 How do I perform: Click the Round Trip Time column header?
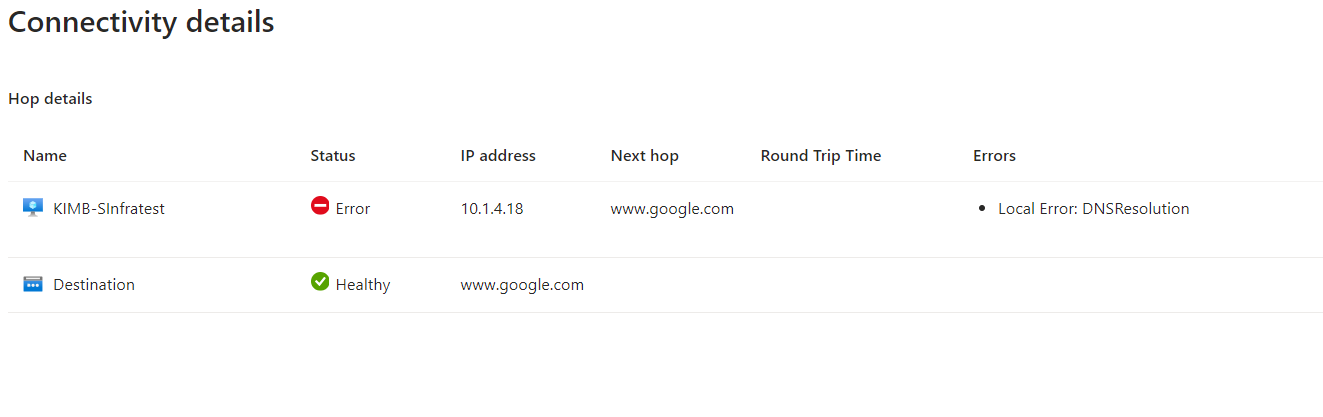point(821,156)
